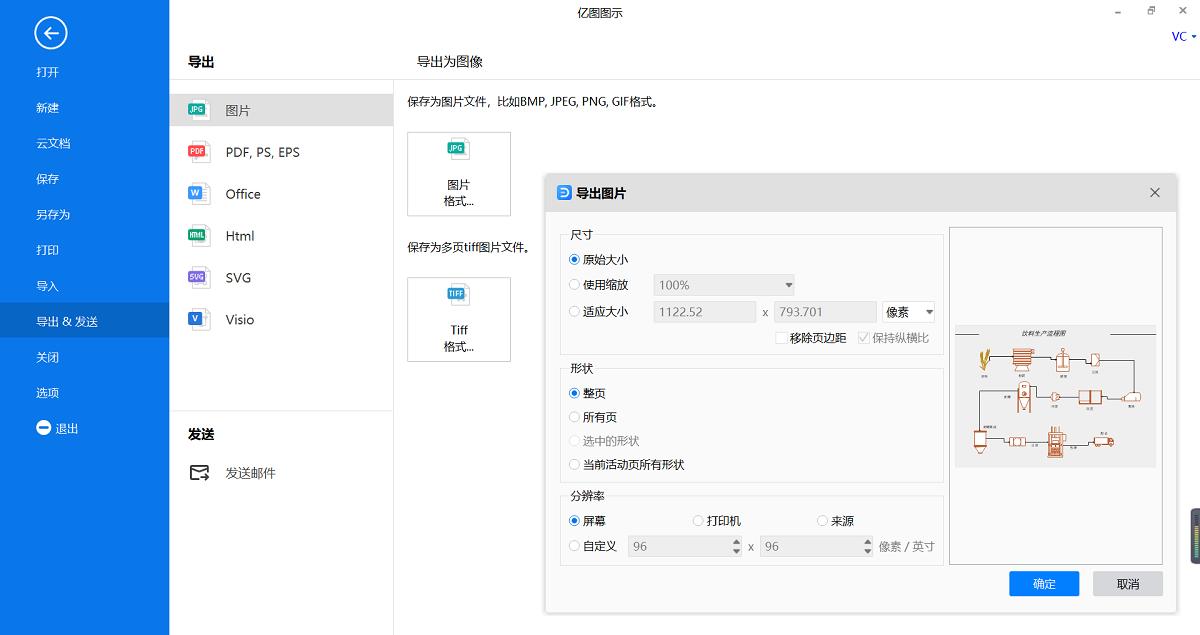
Task: Select the JPG 图片 export format icon
Action: 197,109
